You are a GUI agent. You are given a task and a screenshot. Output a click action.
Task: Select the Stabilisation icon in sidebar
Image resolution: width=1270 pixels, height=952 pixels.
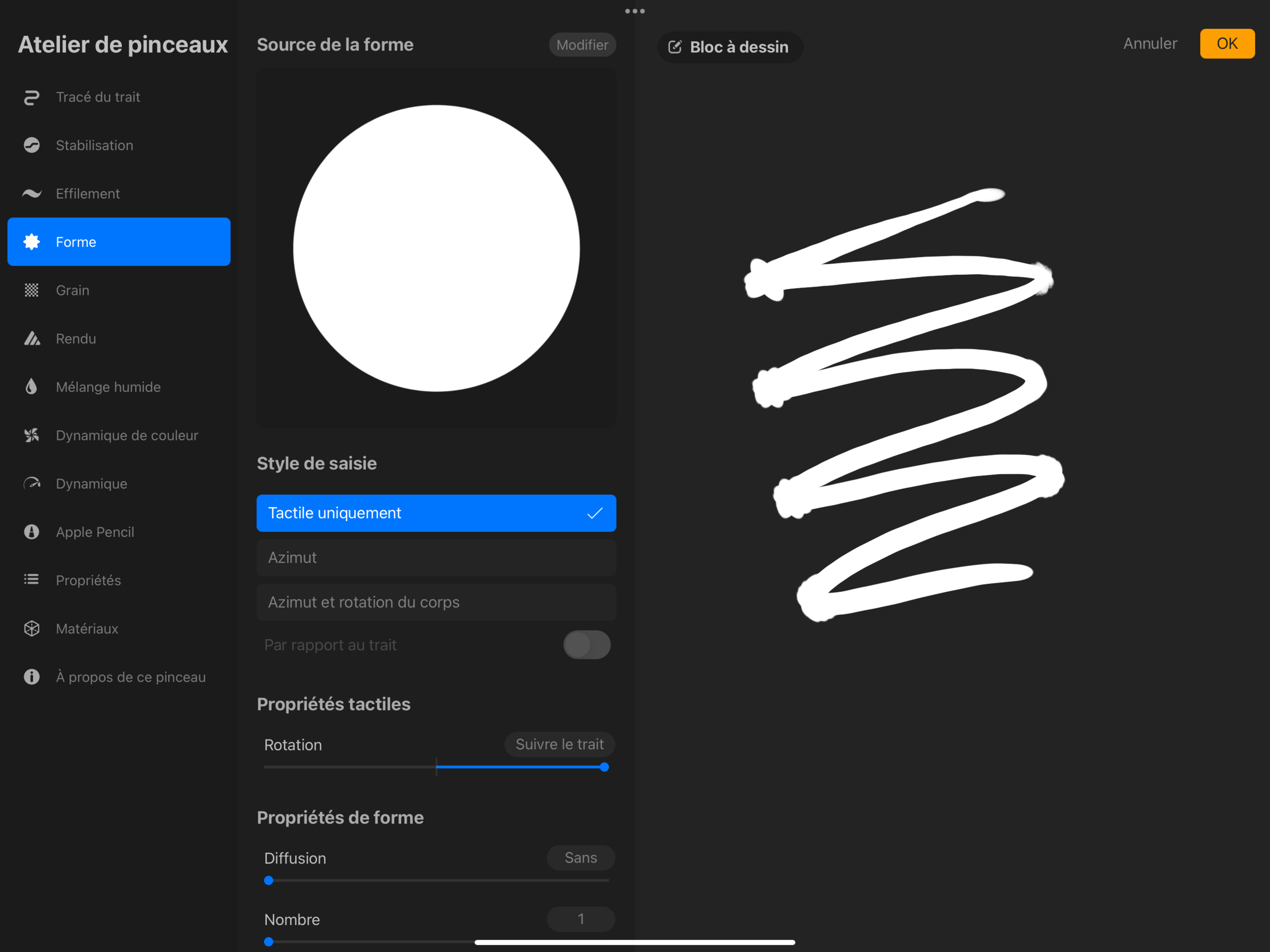tap(31, 145)
